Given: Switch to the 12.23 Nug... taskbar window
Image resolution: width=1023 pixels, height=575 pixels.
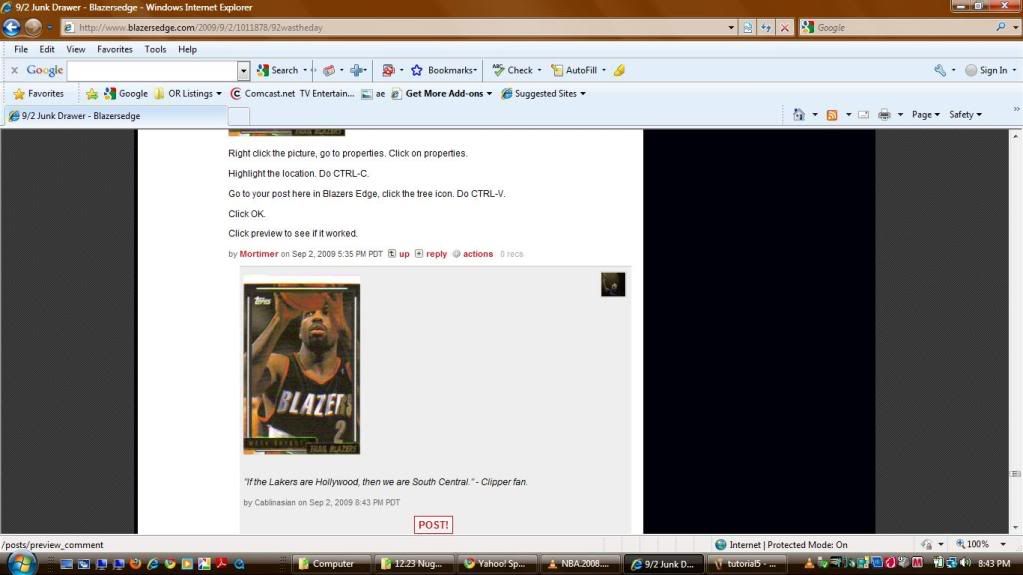Looking at the screenshot, I should pos(415,564).
